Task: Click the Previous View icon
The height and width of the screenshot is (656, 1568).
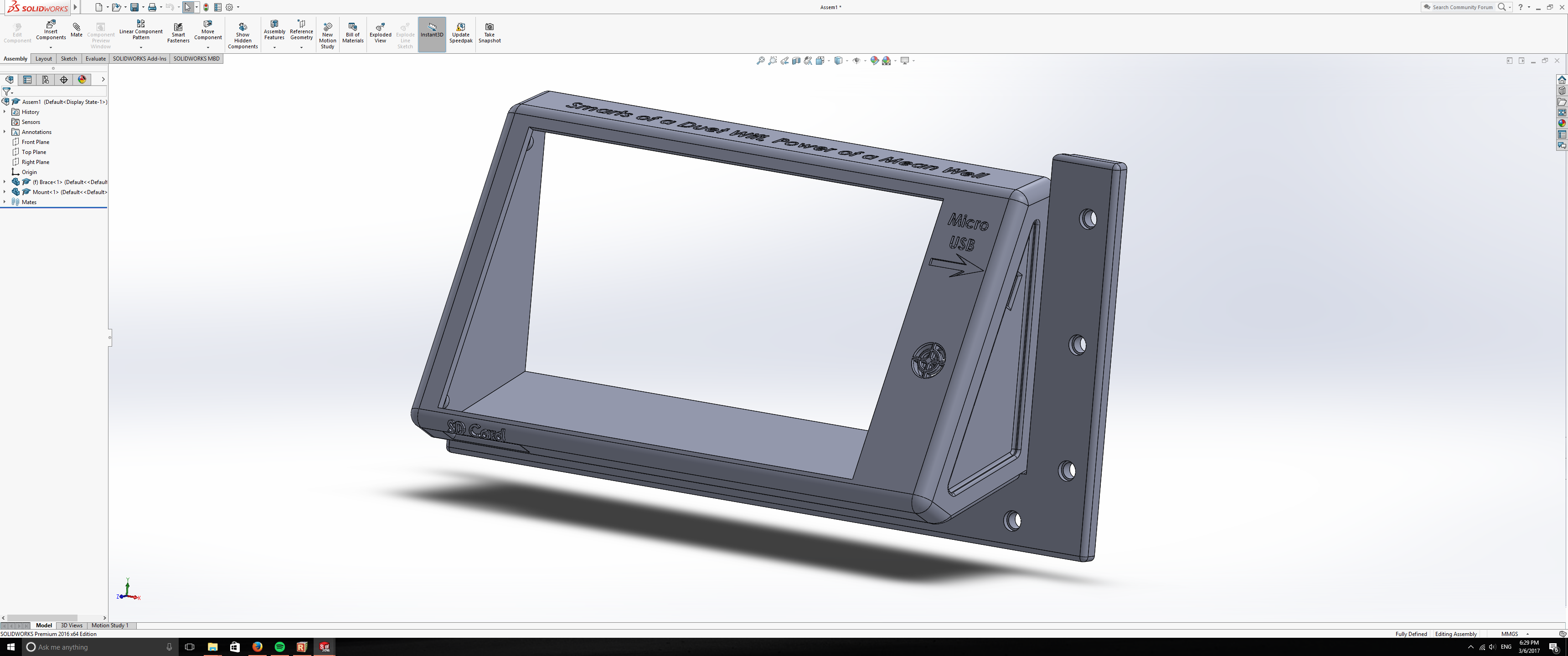Action: [784, 60]
